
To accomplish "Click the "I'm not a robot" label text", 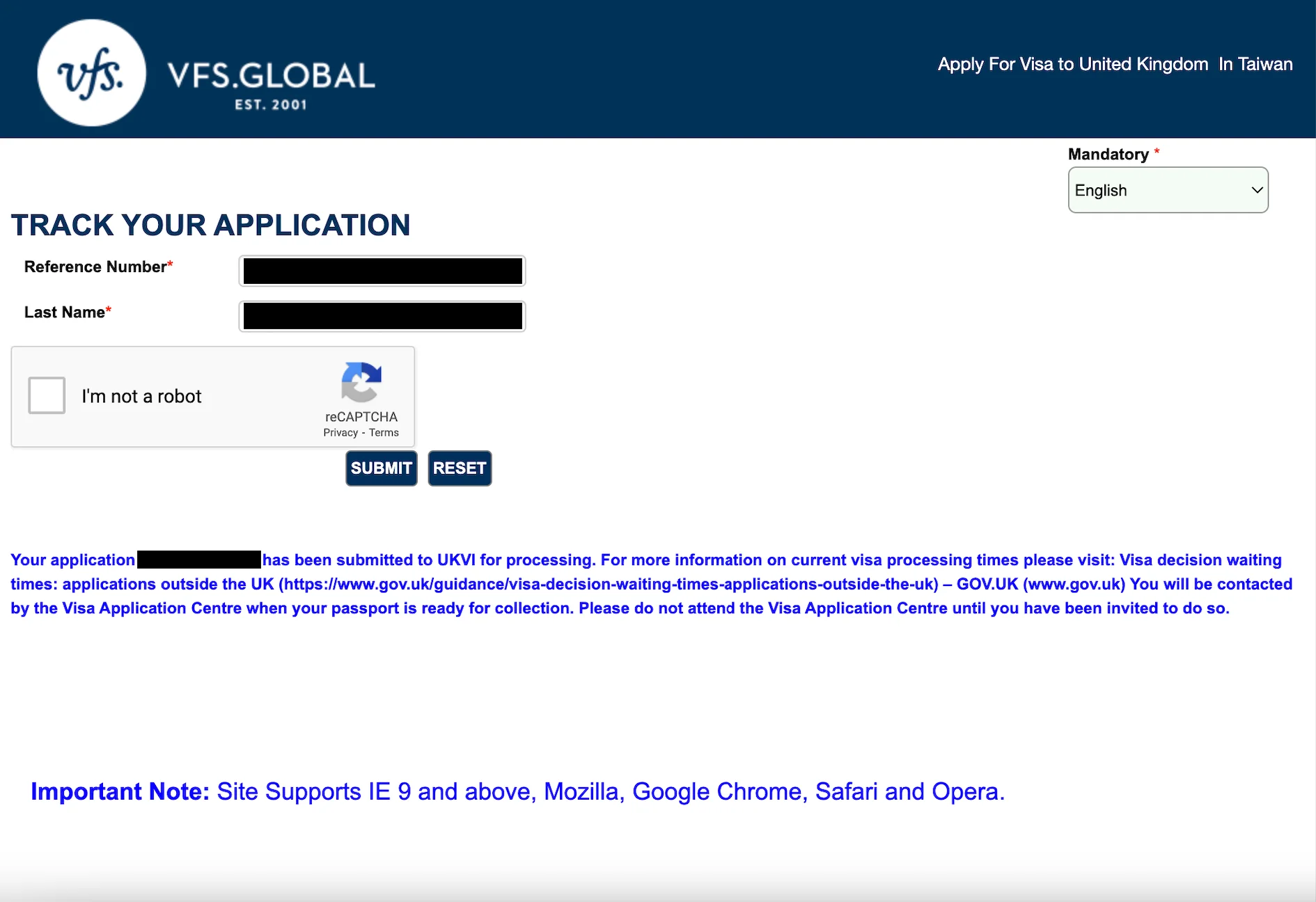I will point(141,396).
